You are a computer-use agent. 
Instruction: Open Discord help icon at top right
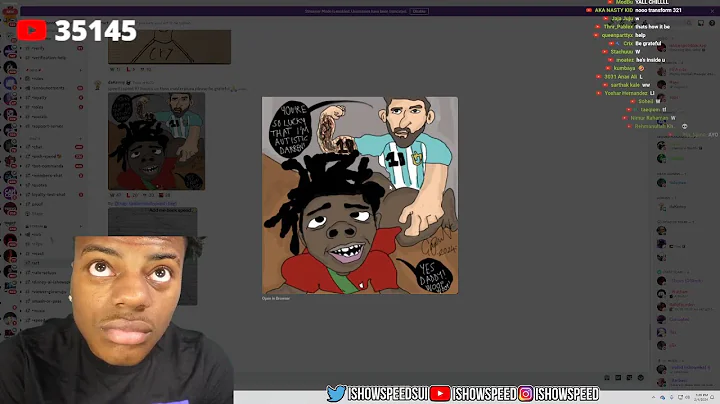712,22
